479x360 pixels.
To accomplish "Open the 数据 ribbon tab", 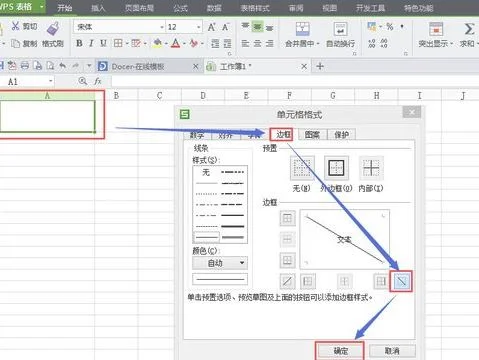I will (214, 8).
